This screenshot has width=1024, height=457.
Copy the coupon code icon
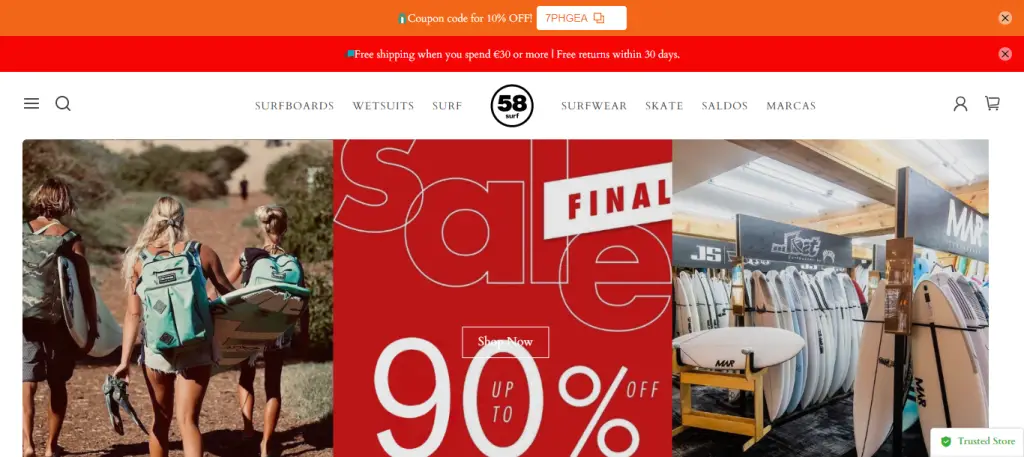599,18
